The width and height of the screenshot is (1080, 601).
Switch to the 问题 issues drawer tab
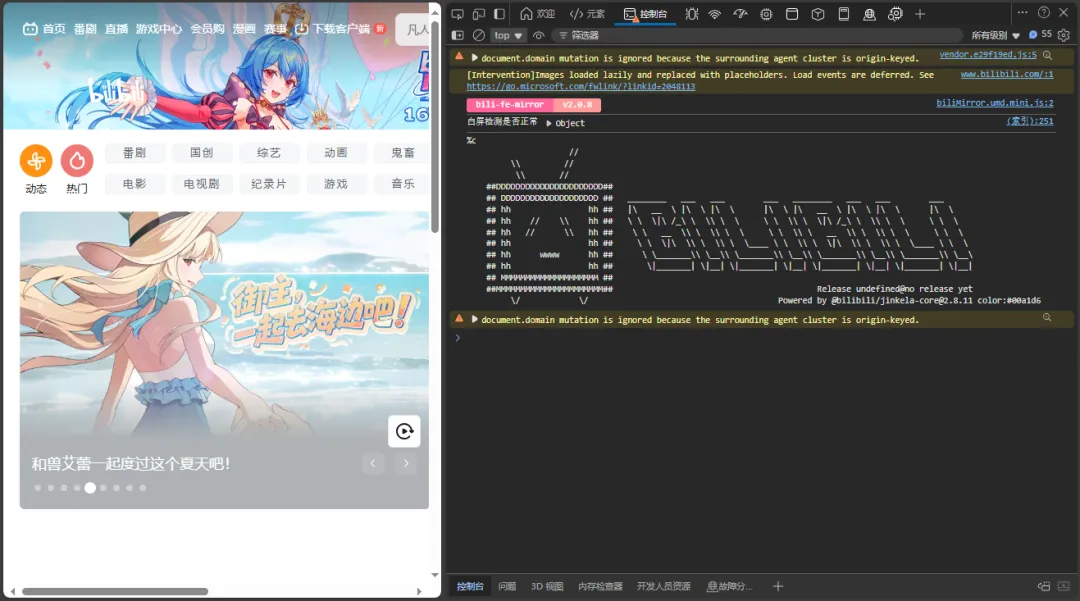tap(507, 587)
